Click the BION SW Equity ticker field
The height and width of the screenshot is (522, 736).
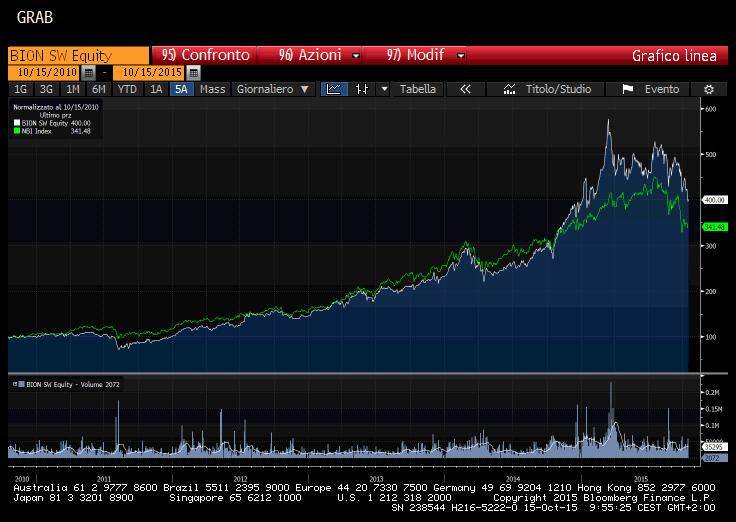[78, 55]
